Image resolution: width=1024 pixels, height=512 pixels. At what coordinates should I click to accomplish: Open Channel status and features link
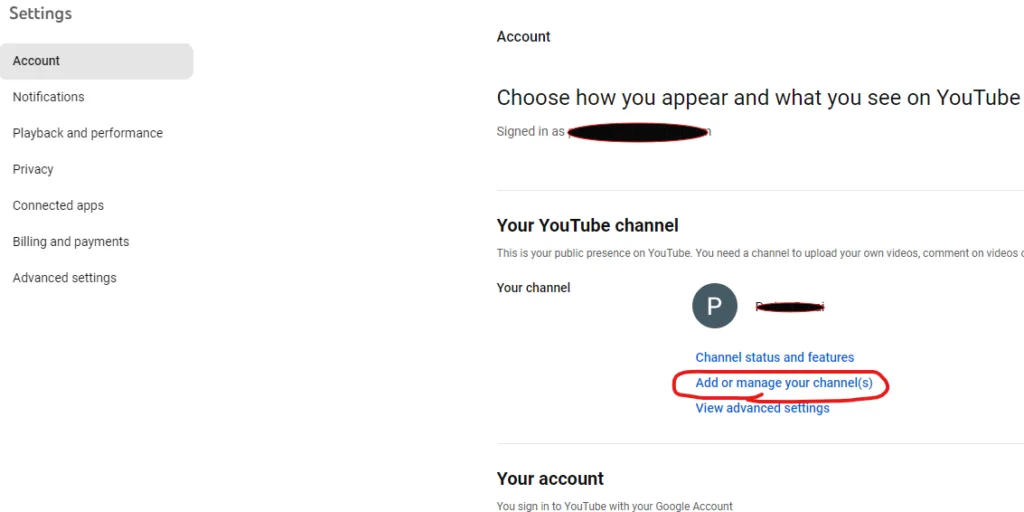775,357
